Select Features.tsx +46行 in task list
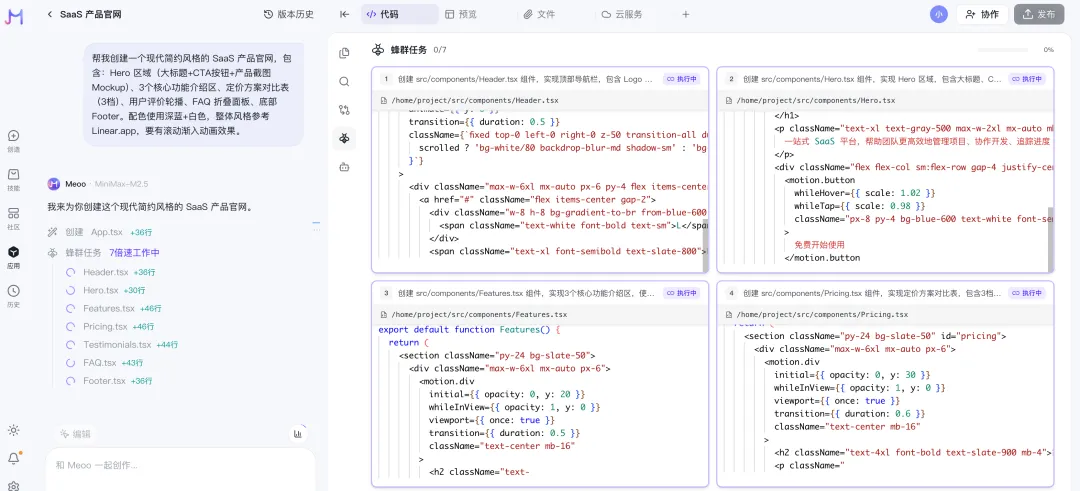1080x491 pixels. (x=114, y=309)
